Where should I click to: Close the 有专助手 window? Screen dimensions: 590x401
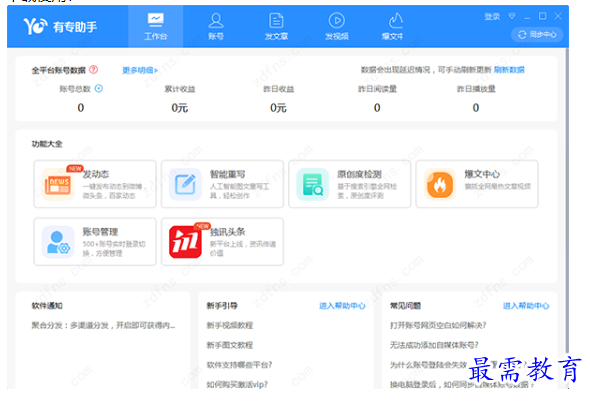[558, 16]
